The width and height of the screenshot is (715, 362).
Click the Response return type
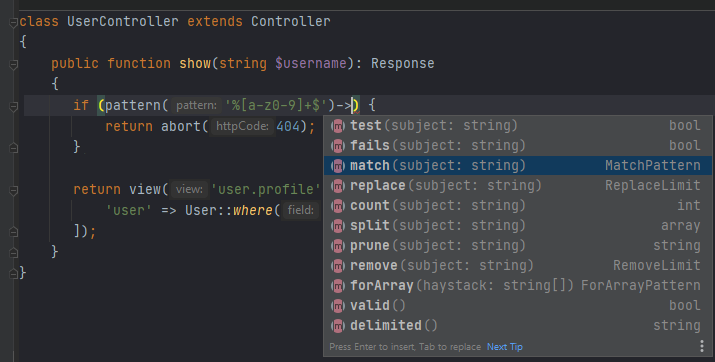403,63
